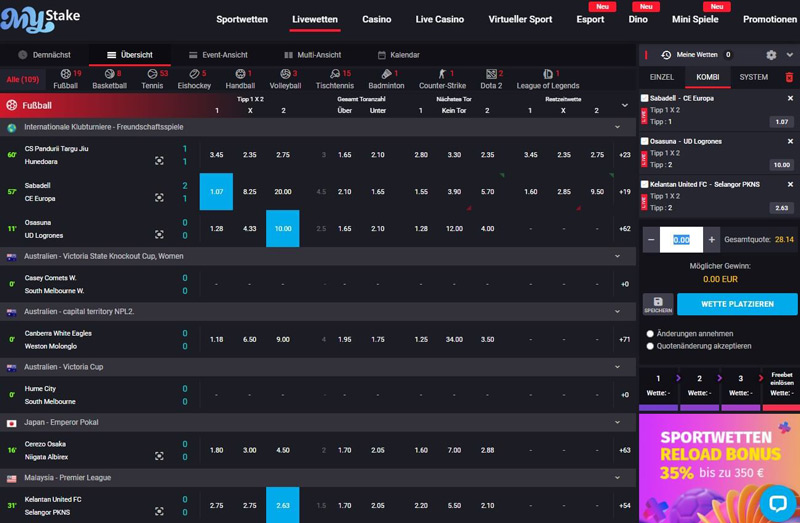
Task: Open the Demnächst upcoming view
Action: [44, 55]
